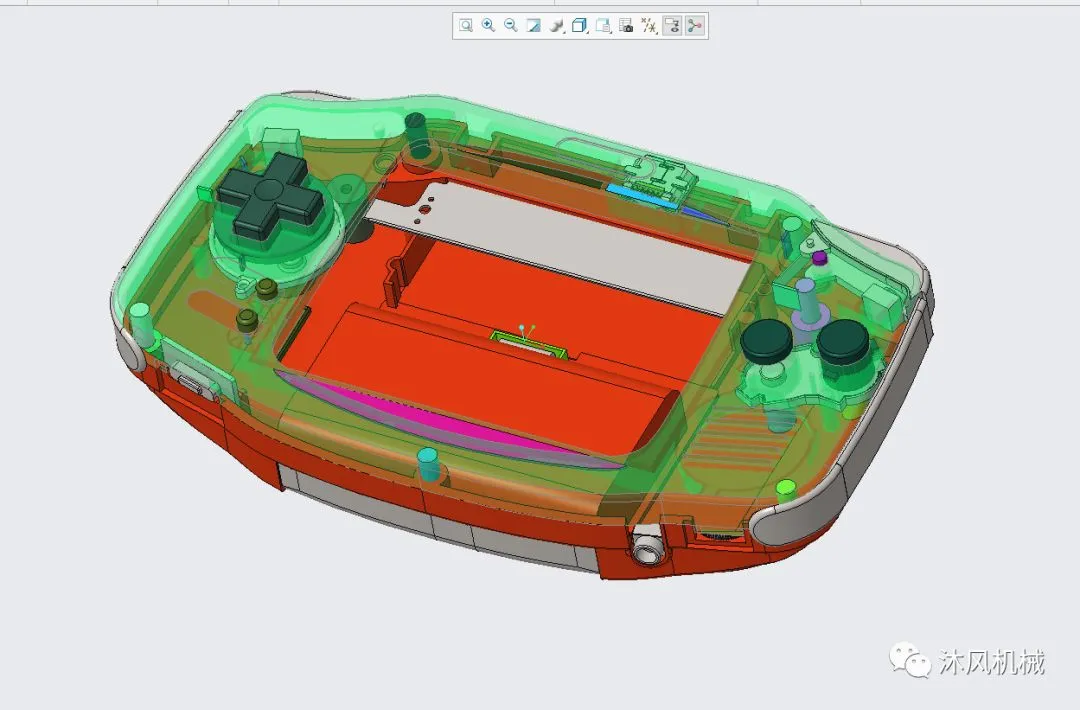Open the Display Style shading dropdown

click(557, 25)
